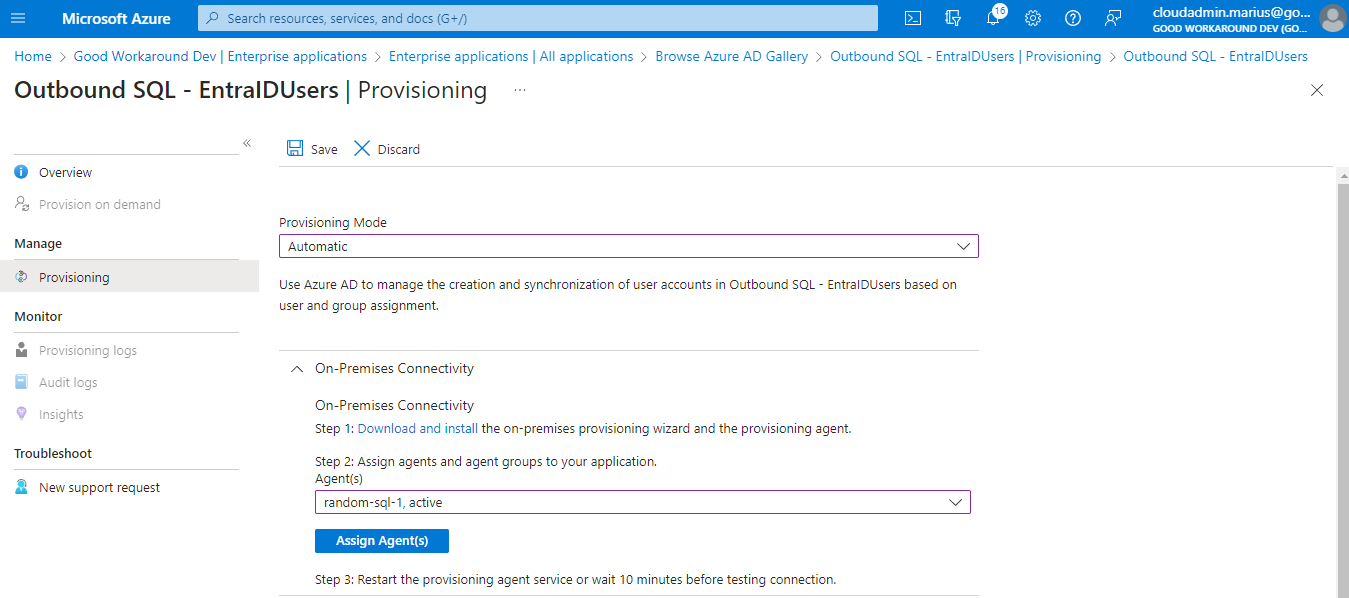Screen dimensions: 1349x598
Task: Open the Provisioning Mode dropdown
Action: 628,246
